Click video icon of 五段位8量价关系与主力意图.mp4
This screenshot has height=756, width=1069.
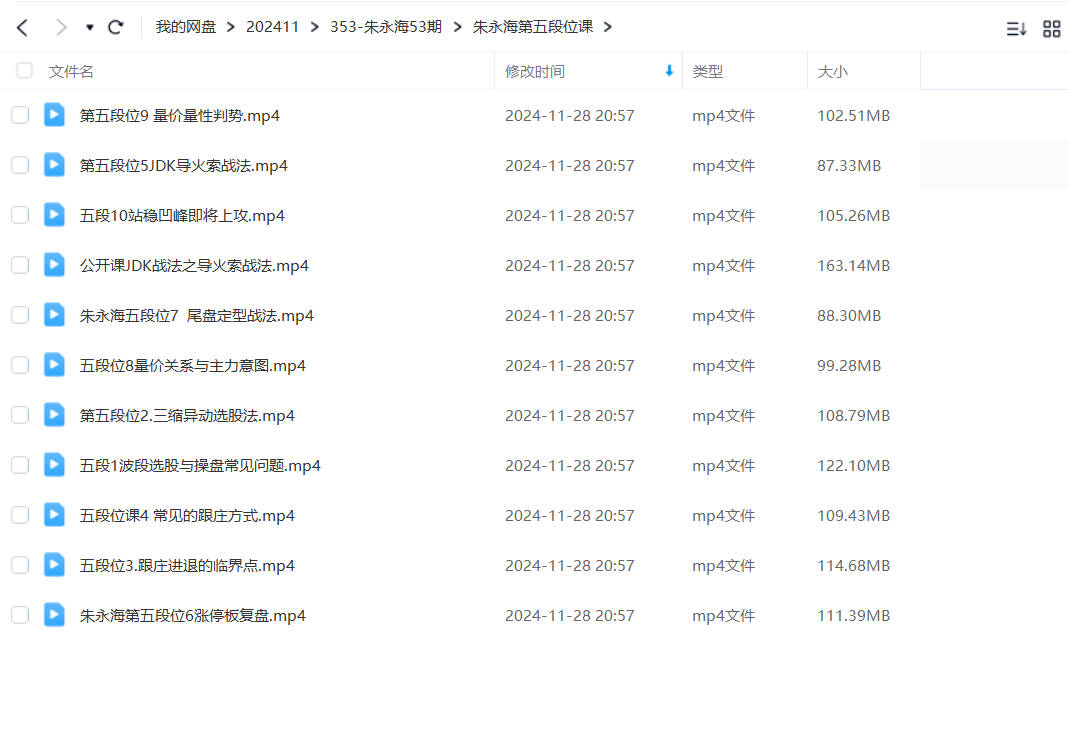(55, 365)
